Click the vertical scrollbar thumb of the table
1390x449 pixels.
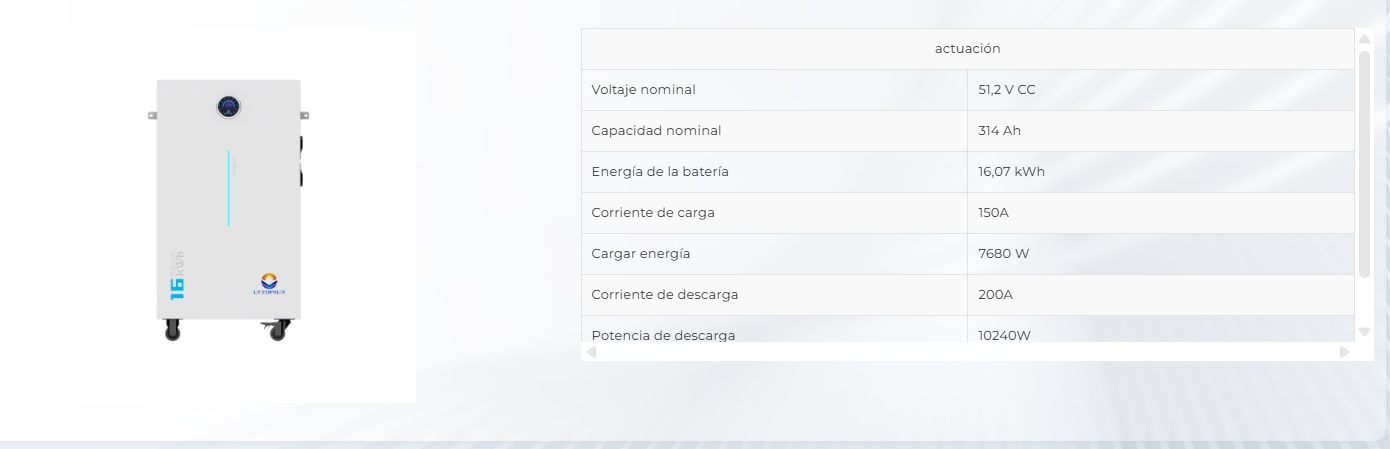(1364, 164)
